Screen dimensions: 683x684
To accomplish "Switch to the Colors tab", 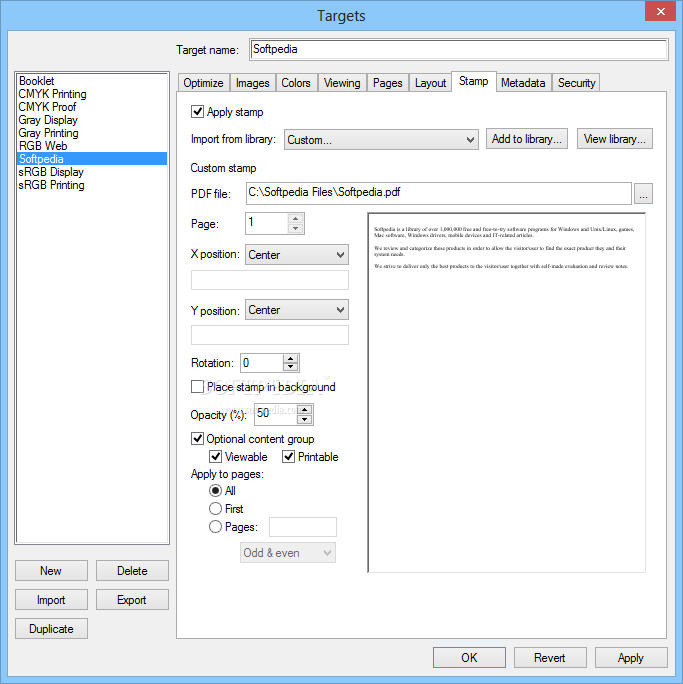I will tap(296, 83).
